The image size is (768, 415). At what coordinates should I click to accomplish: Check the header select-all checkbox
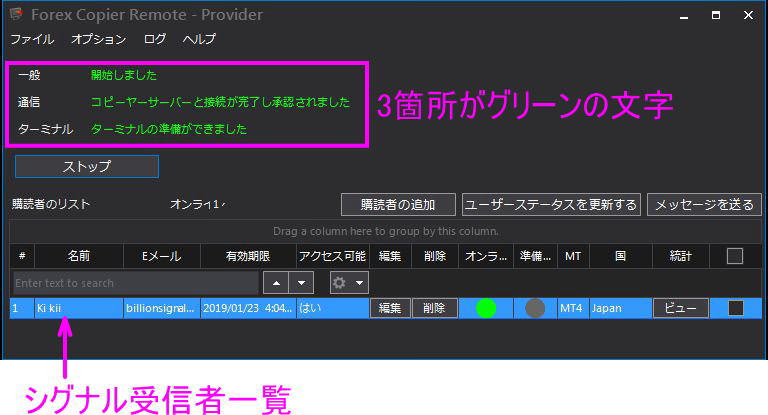point(735,256)
